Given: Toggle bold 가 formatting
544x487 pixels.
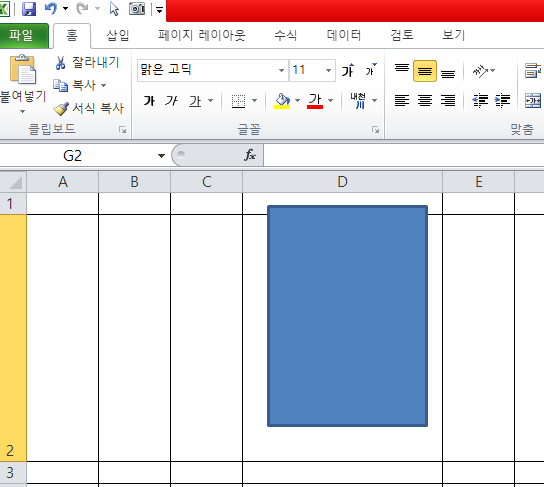Looking at the screenshot, I should [149, 101].
